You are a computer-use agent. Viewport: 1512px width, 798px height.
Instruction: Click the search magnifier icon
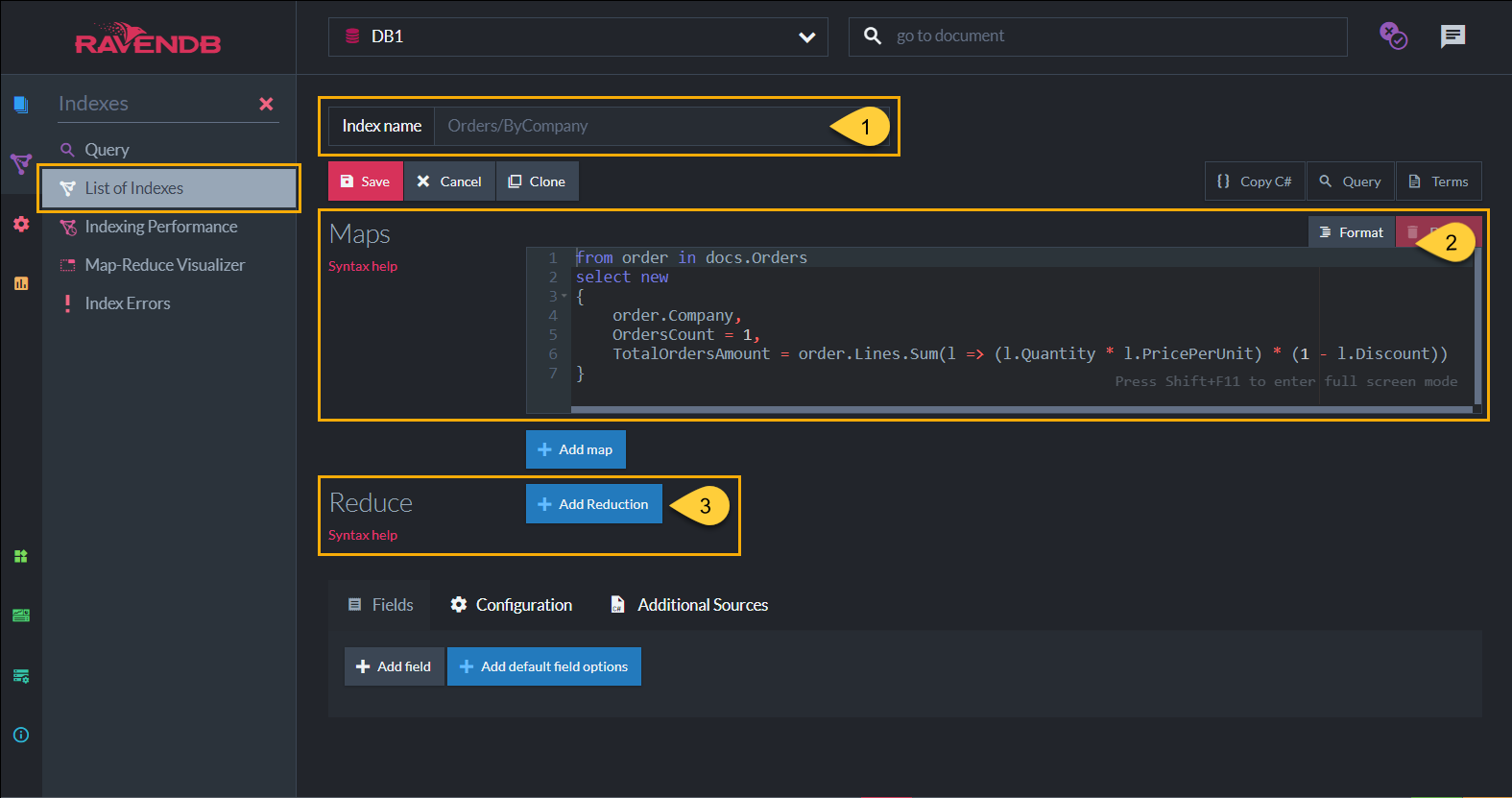point(872,36)
